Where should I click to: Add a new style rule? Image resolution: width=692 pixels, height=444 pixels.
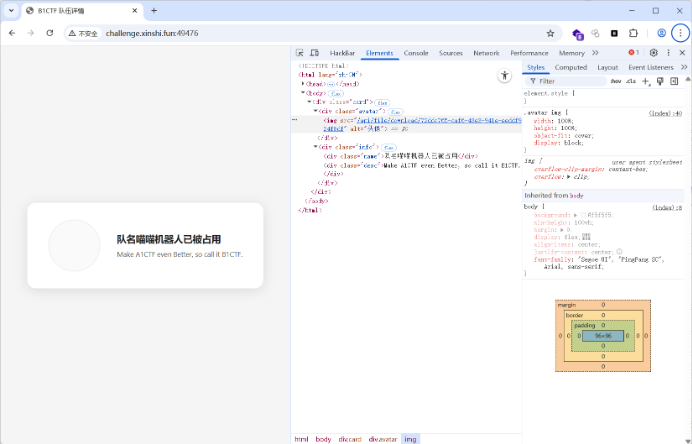[x=645, y=81]
